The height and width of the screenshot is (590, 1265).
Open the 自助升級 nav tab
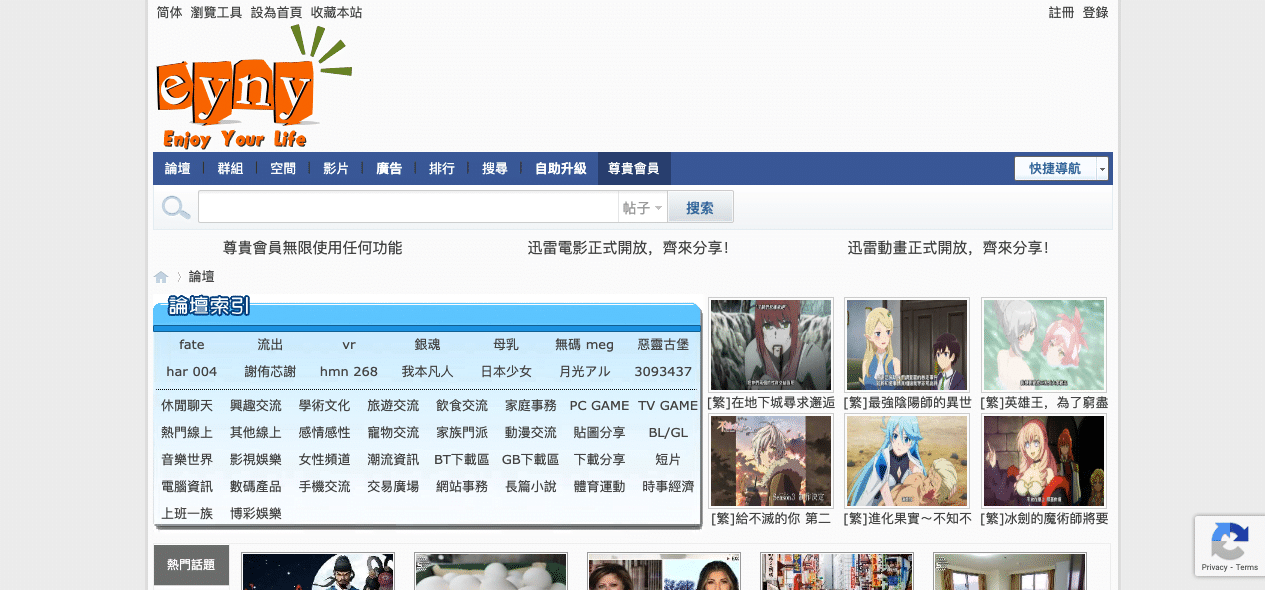pyautogui.click(x=561, y=169)
